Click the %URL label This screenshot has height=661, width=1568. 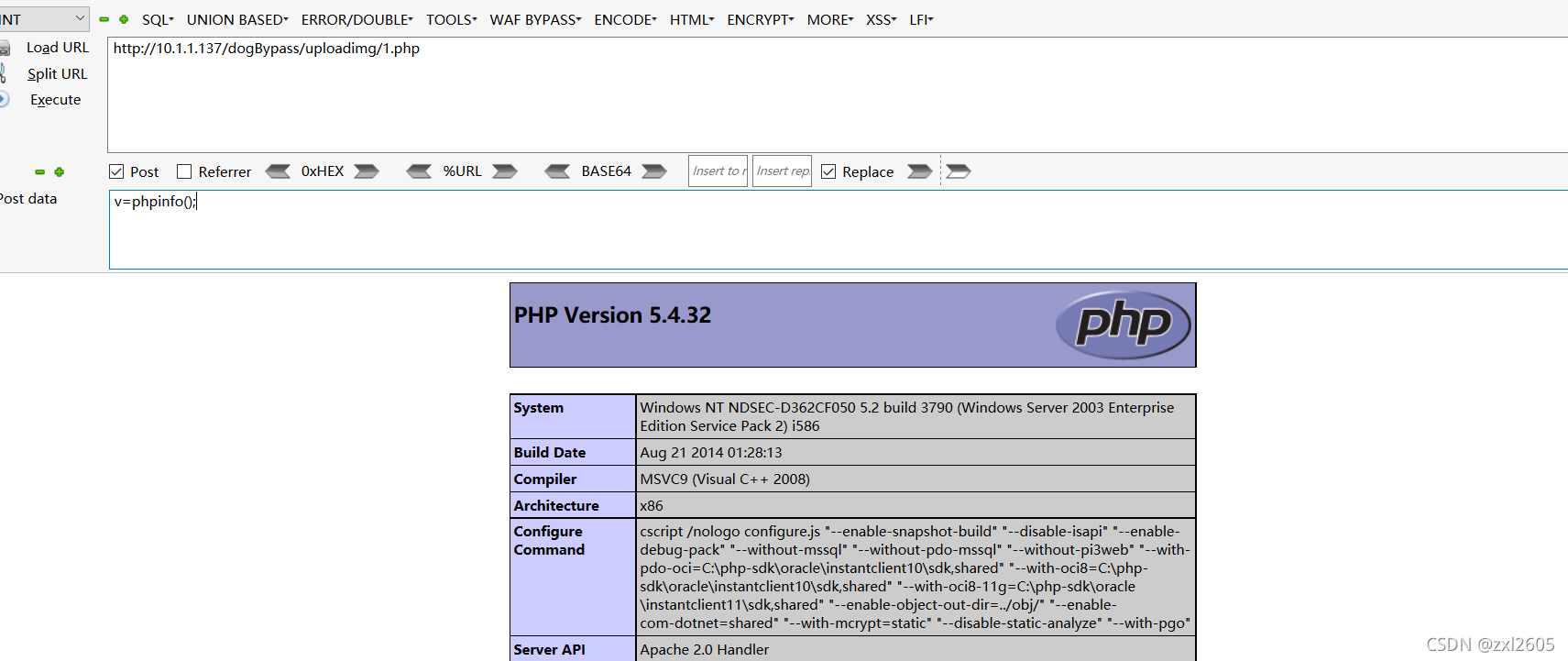coord(462,171)
